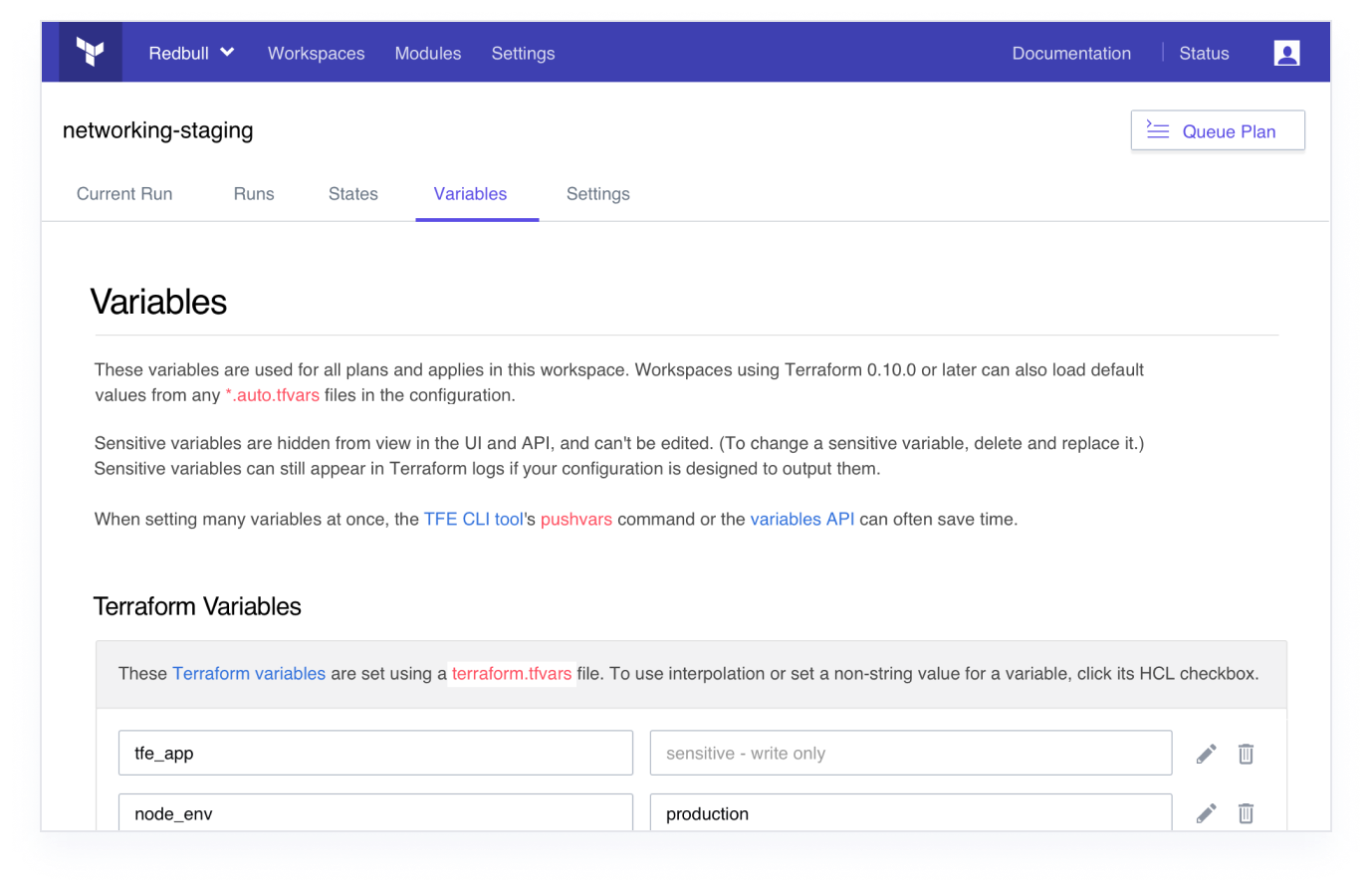Screen dimensions: 1372x892
Task: Remove the node_env variable via the trash icon
Action: (1246, 813)
